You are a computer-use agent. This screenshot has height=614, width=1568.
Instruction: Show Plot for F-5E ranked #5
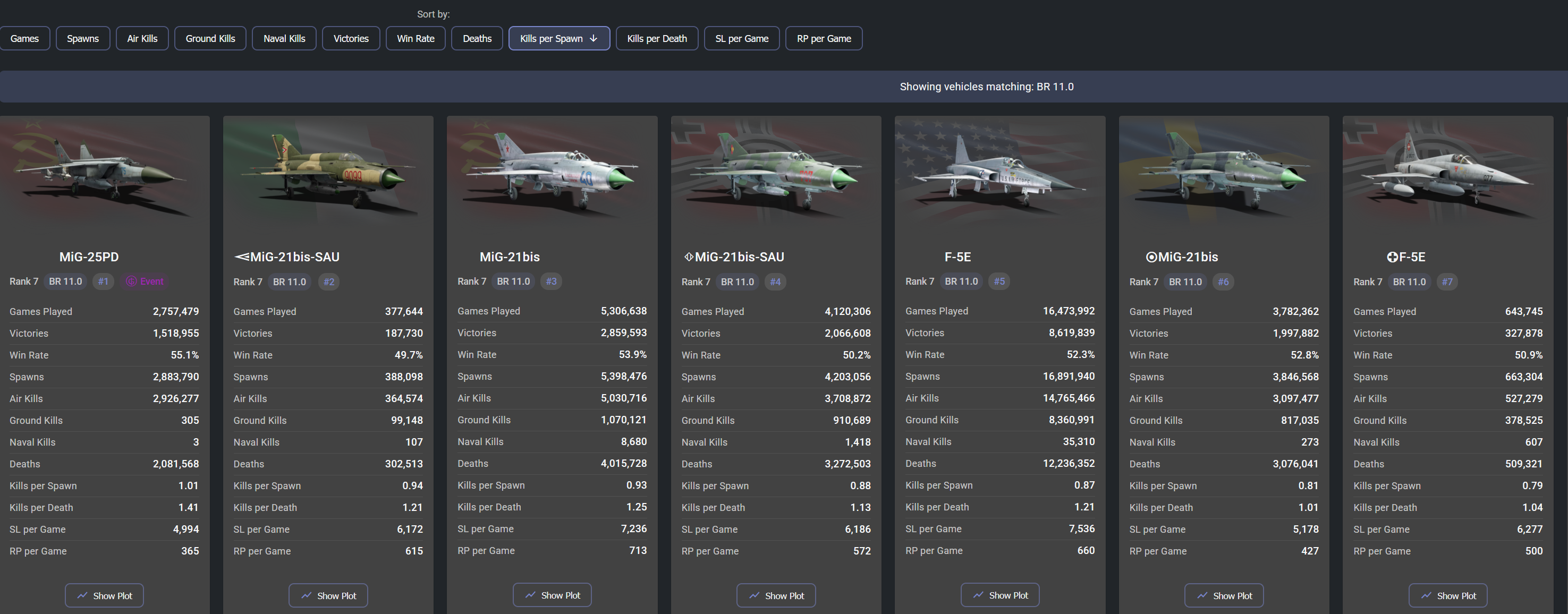pos(1000,595)
